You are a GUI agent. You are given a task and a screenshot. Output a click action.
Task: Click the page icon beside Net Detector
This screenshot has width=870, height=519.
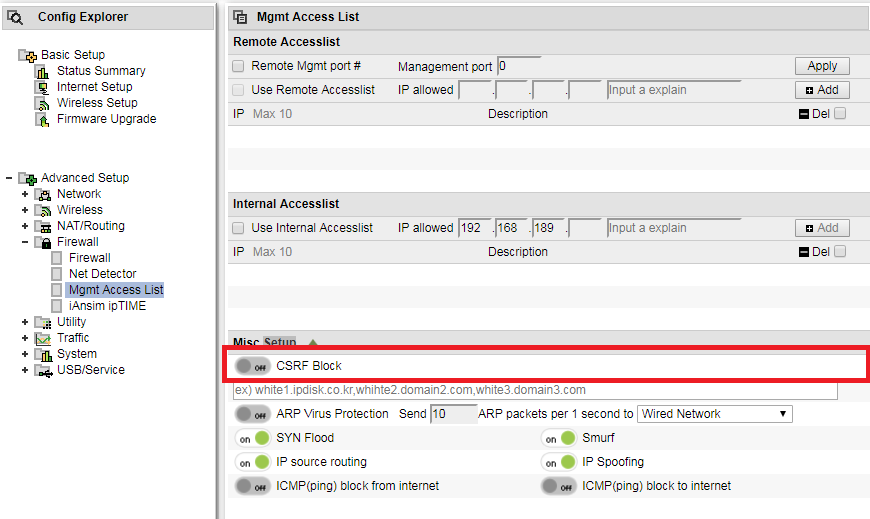(x=56, y=274)
